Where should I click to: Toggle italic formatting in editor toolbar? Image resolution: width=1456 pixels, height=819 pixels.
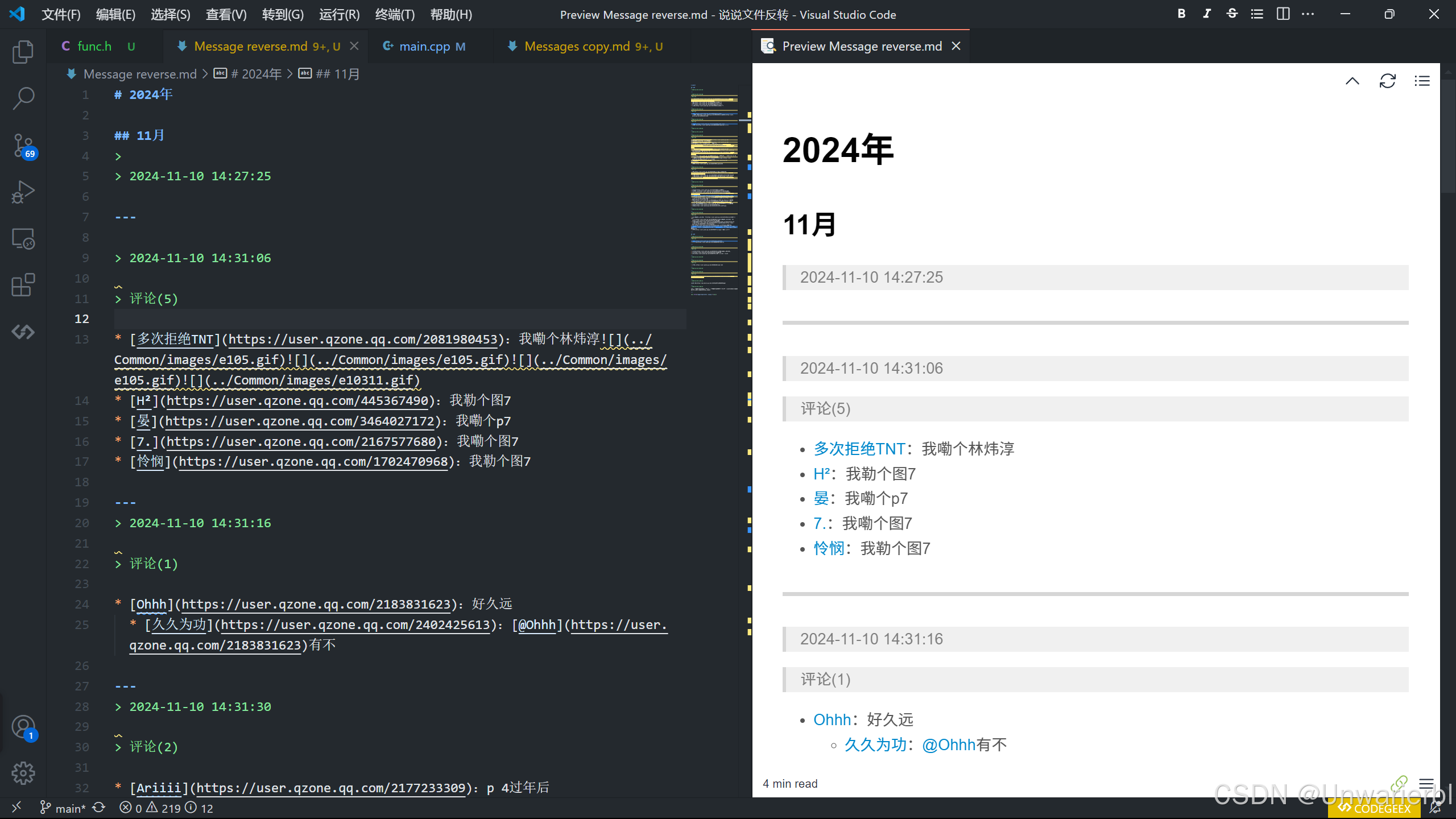[x=1206, y=14]
